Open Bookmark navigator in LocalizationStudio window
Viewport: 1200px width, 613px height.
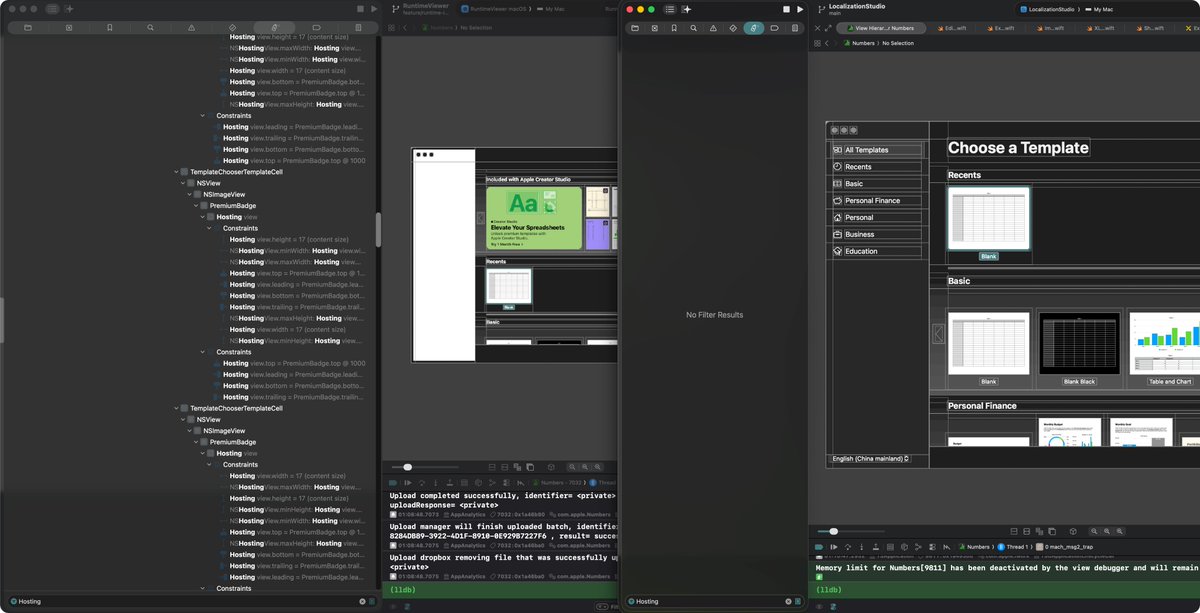674,28
